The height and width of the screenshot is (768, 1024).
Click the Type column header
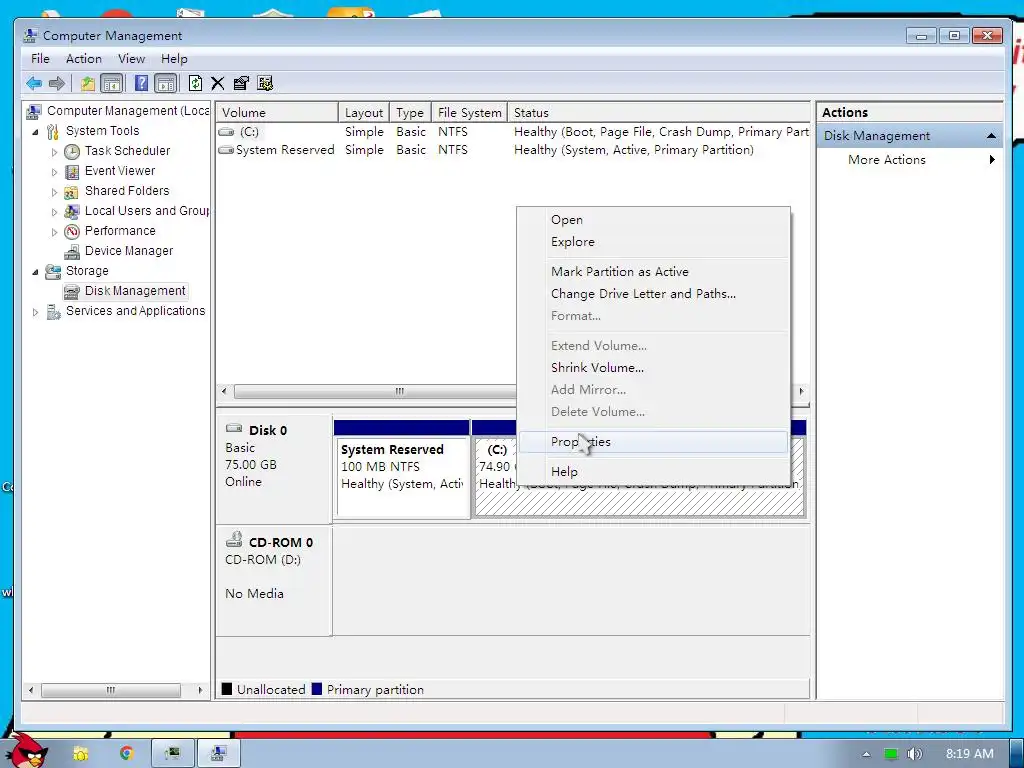(410, 112)
